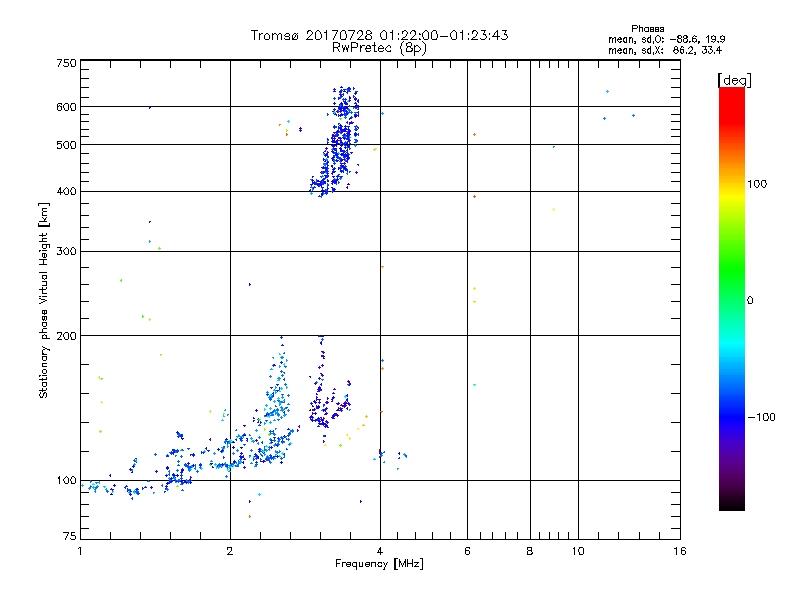Click the y-axis label "500"
This screenshot has width=800, height=600.
(x=66, y=145)
